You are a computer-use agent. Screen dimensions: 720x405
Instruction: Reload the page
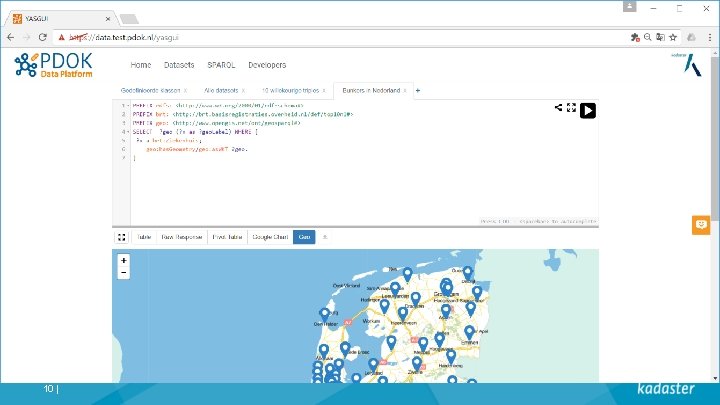pos(43,38)
